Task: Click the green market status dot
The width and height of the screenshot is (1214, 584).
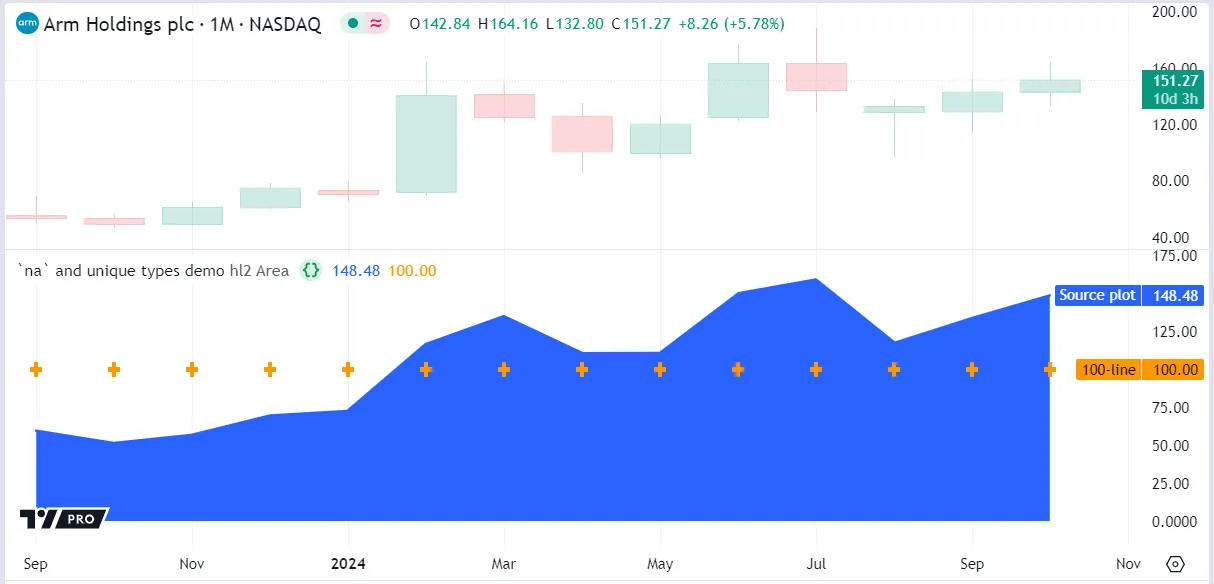Action: 353,25
